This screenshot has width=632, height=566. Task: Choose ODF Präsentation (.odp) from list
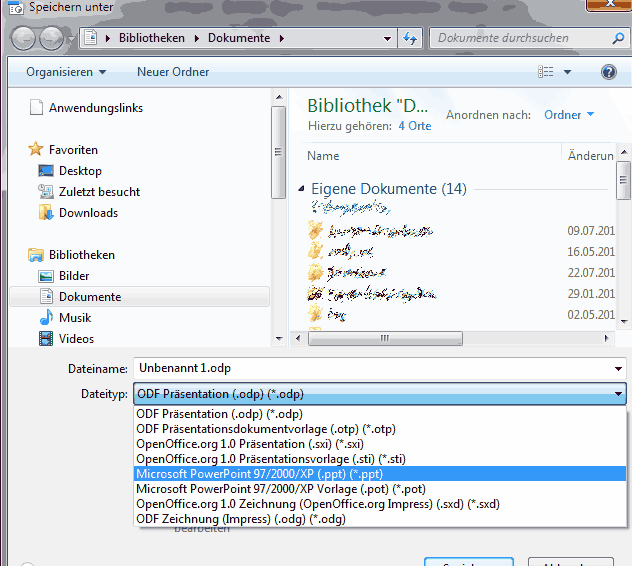(380, 414)
